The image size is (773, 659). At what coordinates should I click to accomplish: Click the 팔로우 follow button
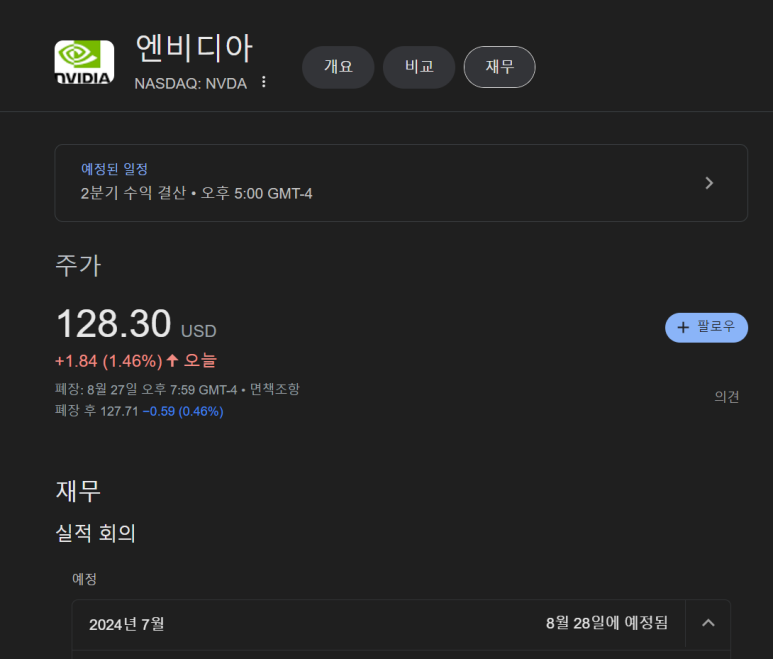click(x=706, y=327)
